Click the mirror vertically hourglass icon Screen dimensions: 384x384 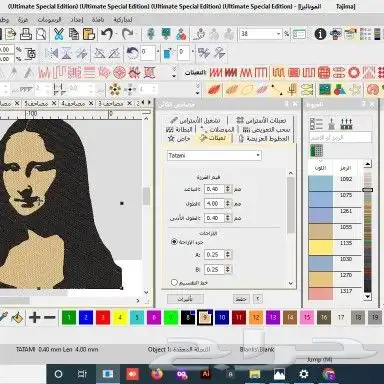(67, 53)
